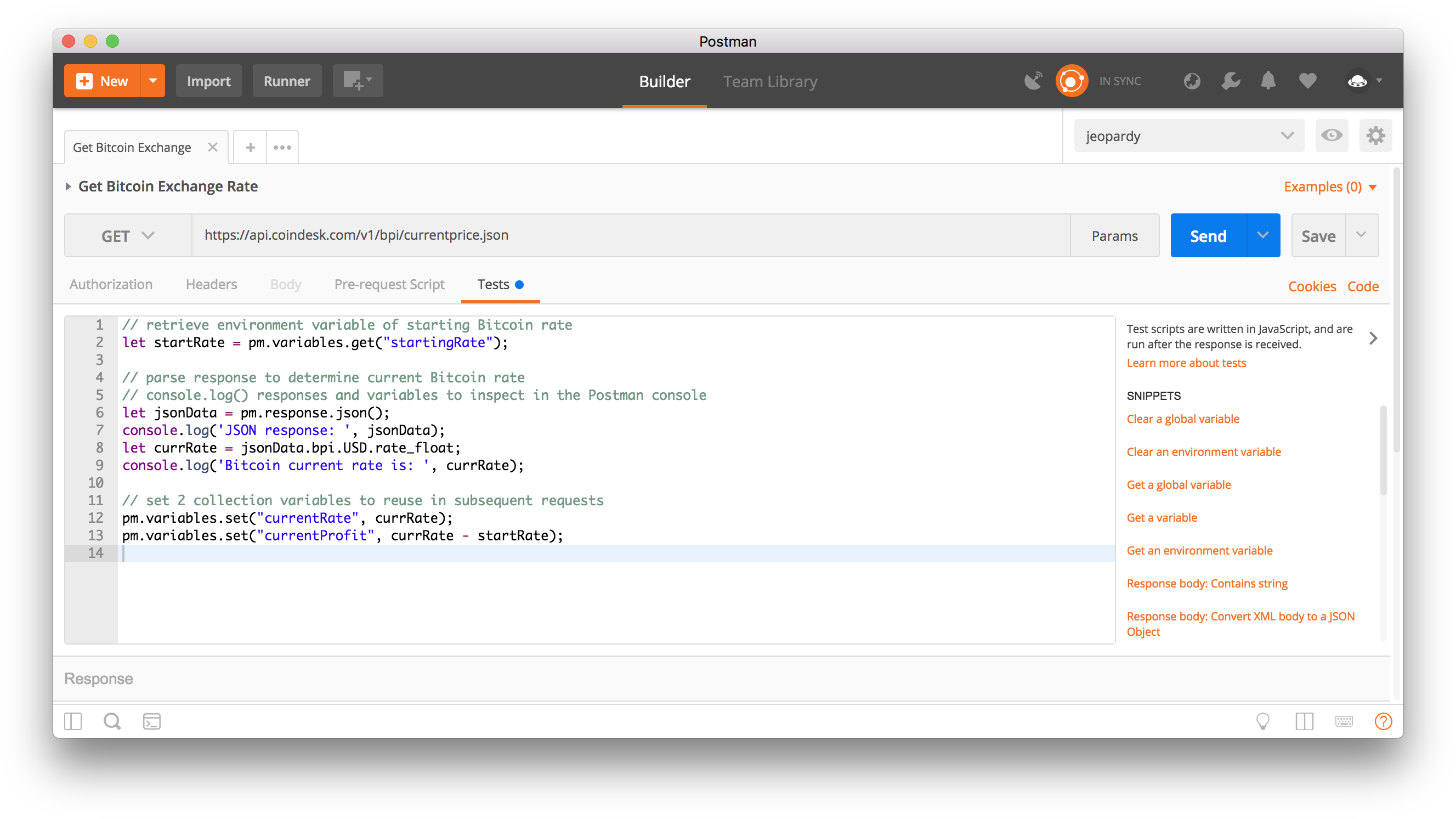Viewport: 1456px width, 819px height.
Task: Click the IN SYNC status text
Action: (x=1119, y=81)
